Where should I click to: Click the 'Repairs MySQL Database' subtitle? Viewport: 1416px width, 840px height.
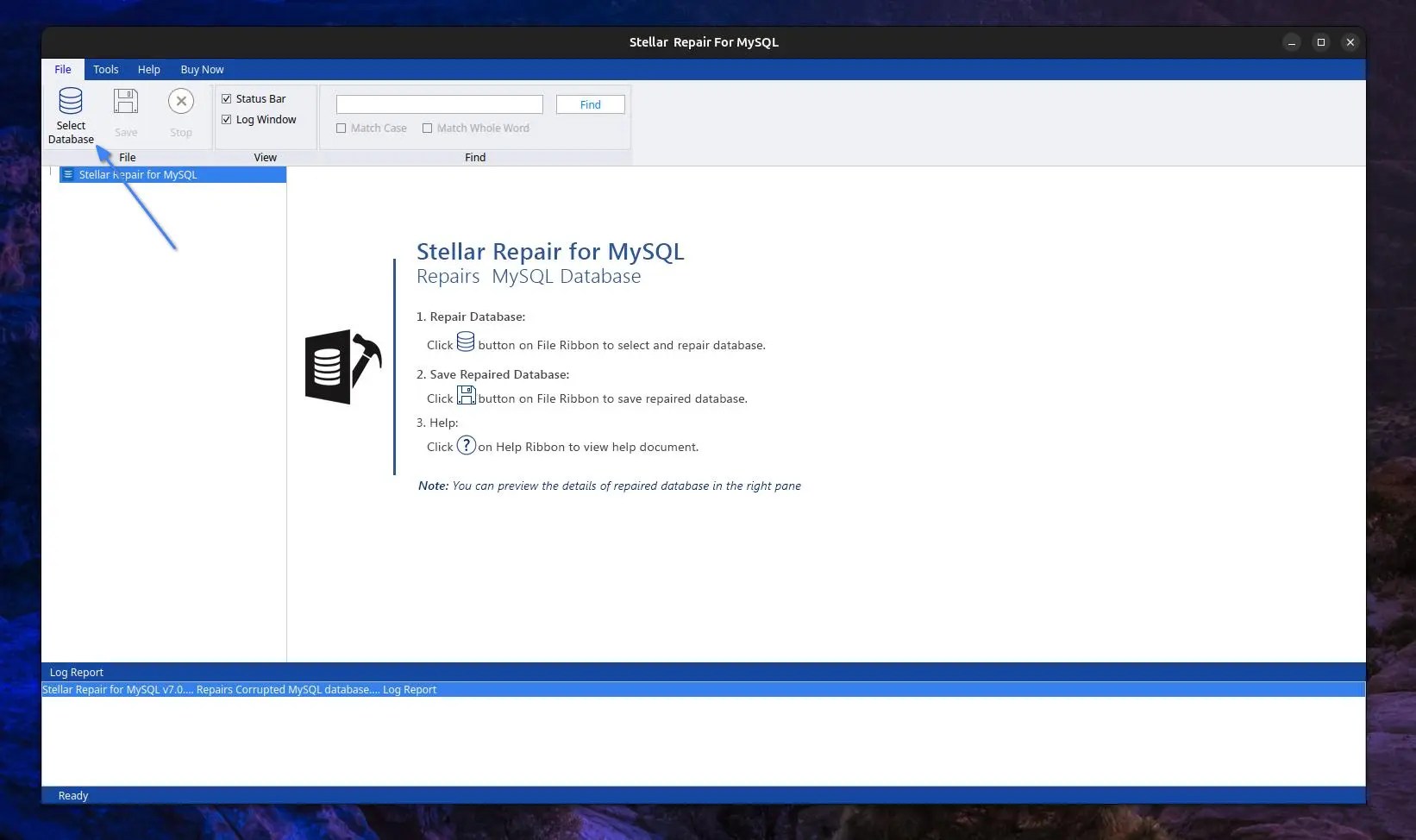529,276
